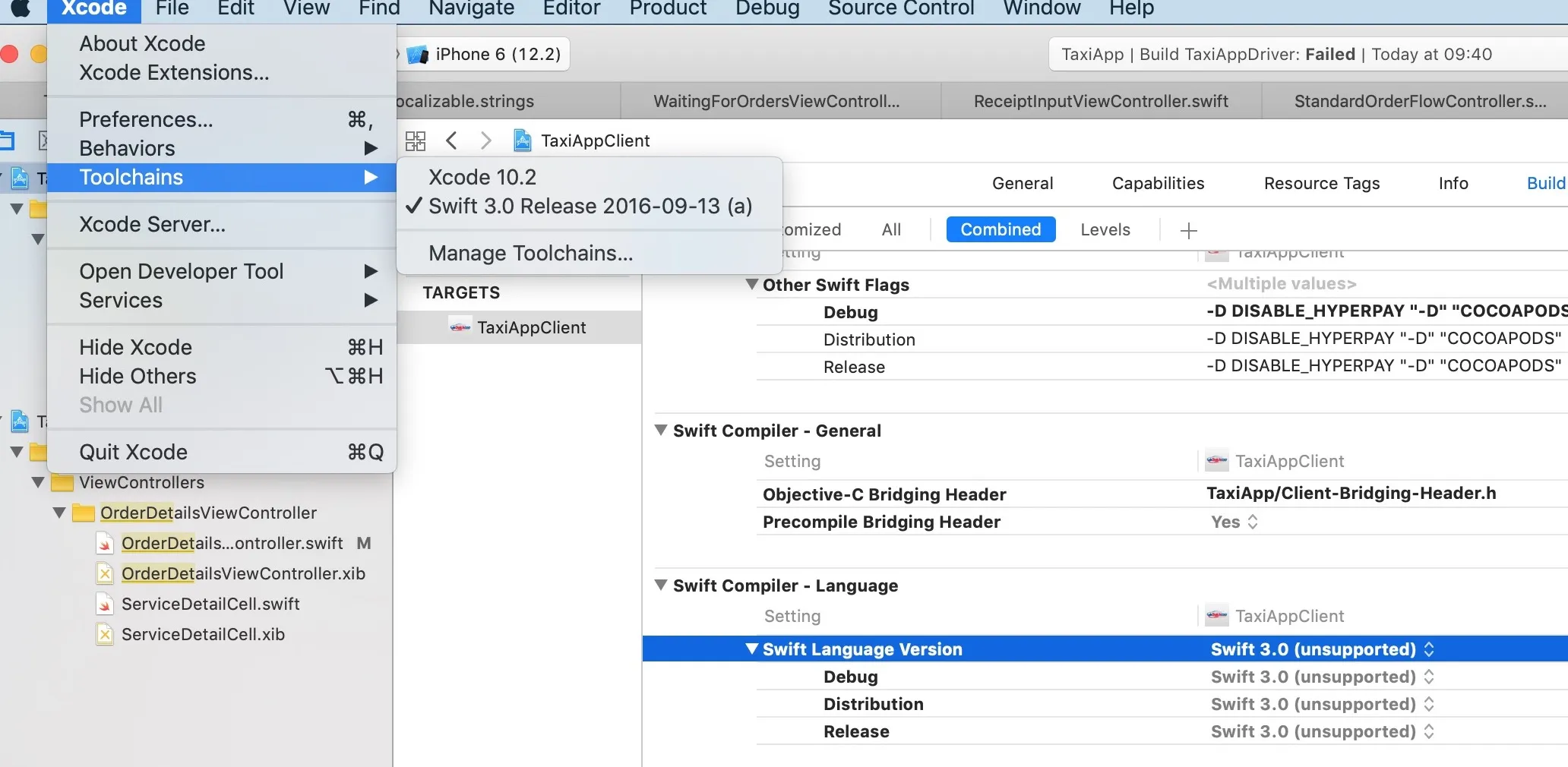Collapse the Swift Compiler - General section
1568x767 pixels.
tap(662, 431)
